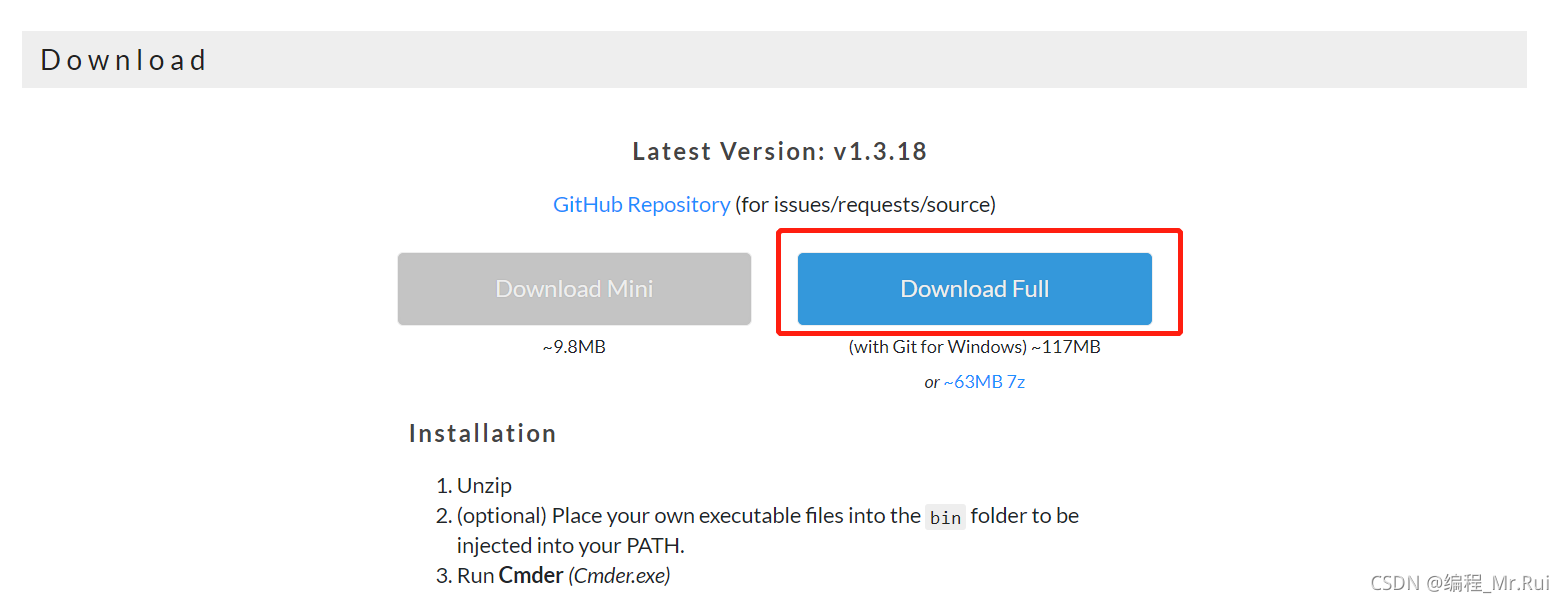Click the Download Full button
The width and height of the screenshot is (1564, 603).
(974, 289)
